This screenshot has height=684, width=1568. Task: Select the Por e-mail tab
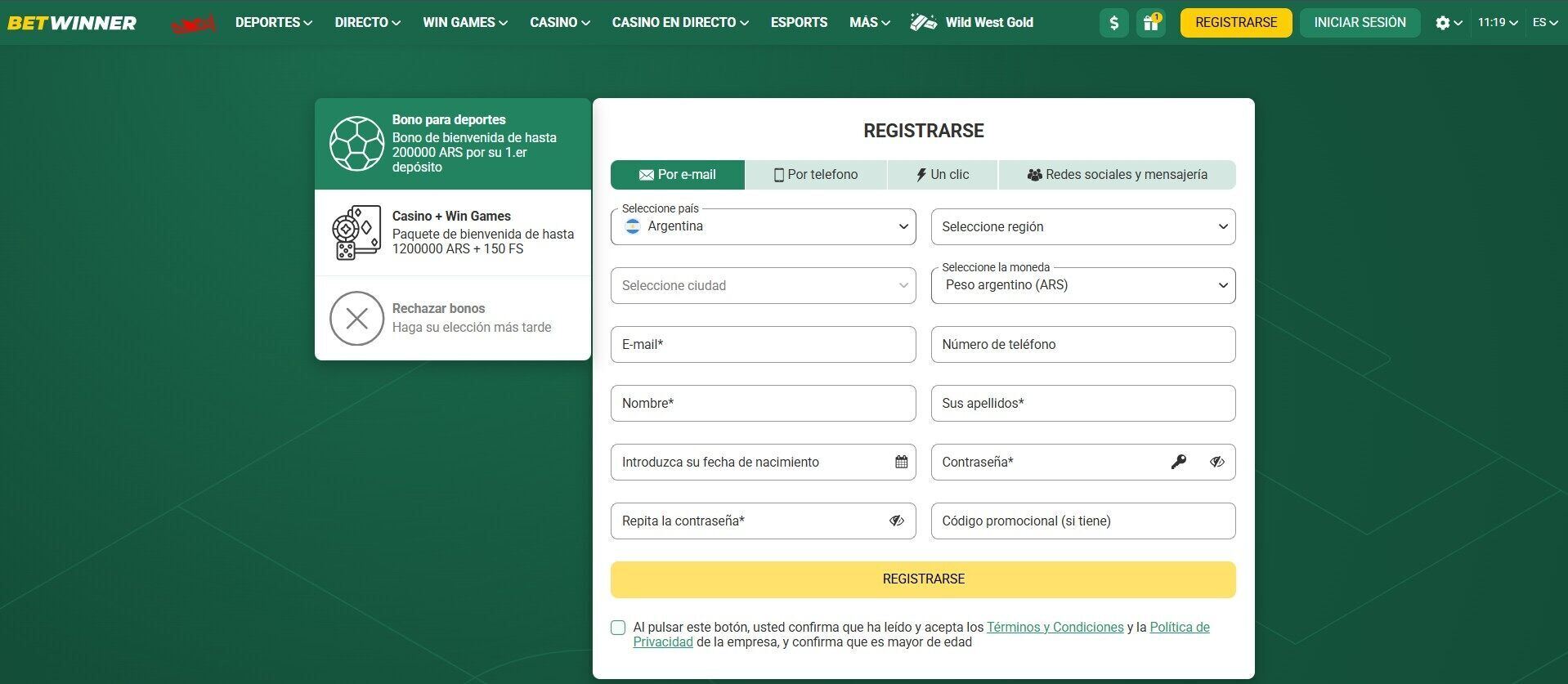pyautogui.click(x=678, y=175)
